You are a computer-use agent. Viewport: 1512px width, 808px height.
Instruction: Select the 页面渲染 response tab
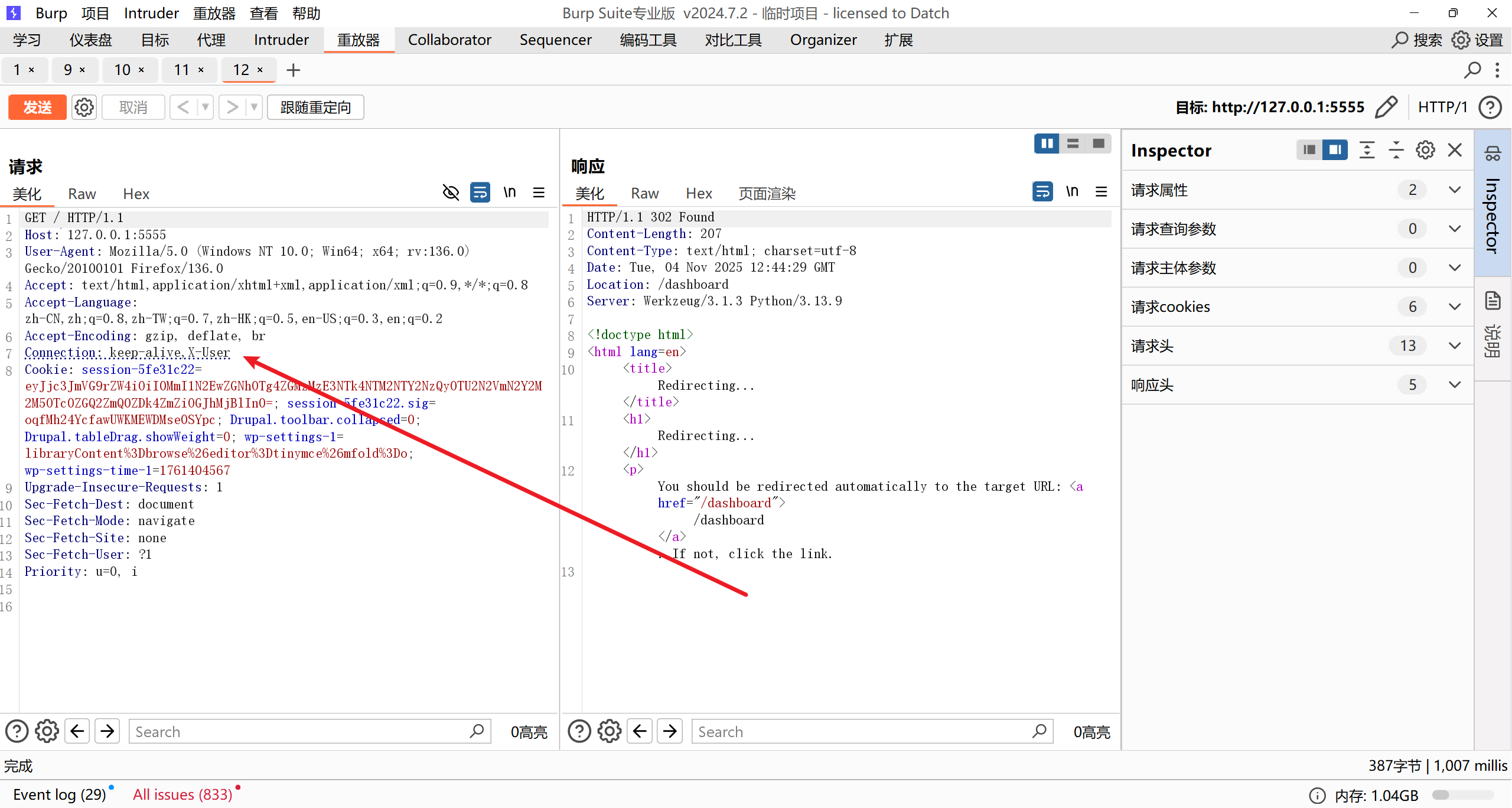click(767, 194)
